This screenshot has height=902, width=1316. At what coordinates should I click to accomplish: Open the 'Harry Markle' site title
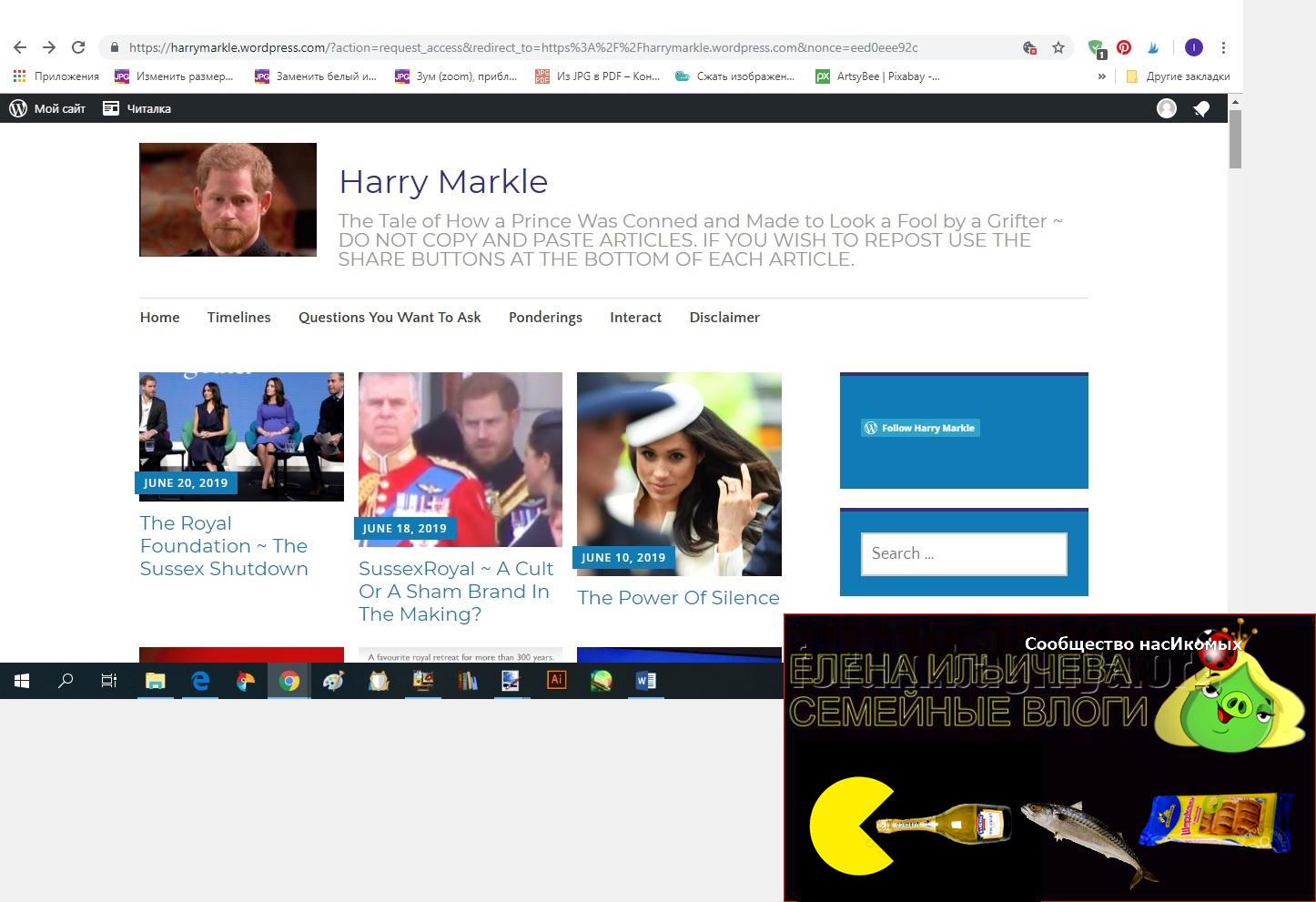(x=443, y=181)
